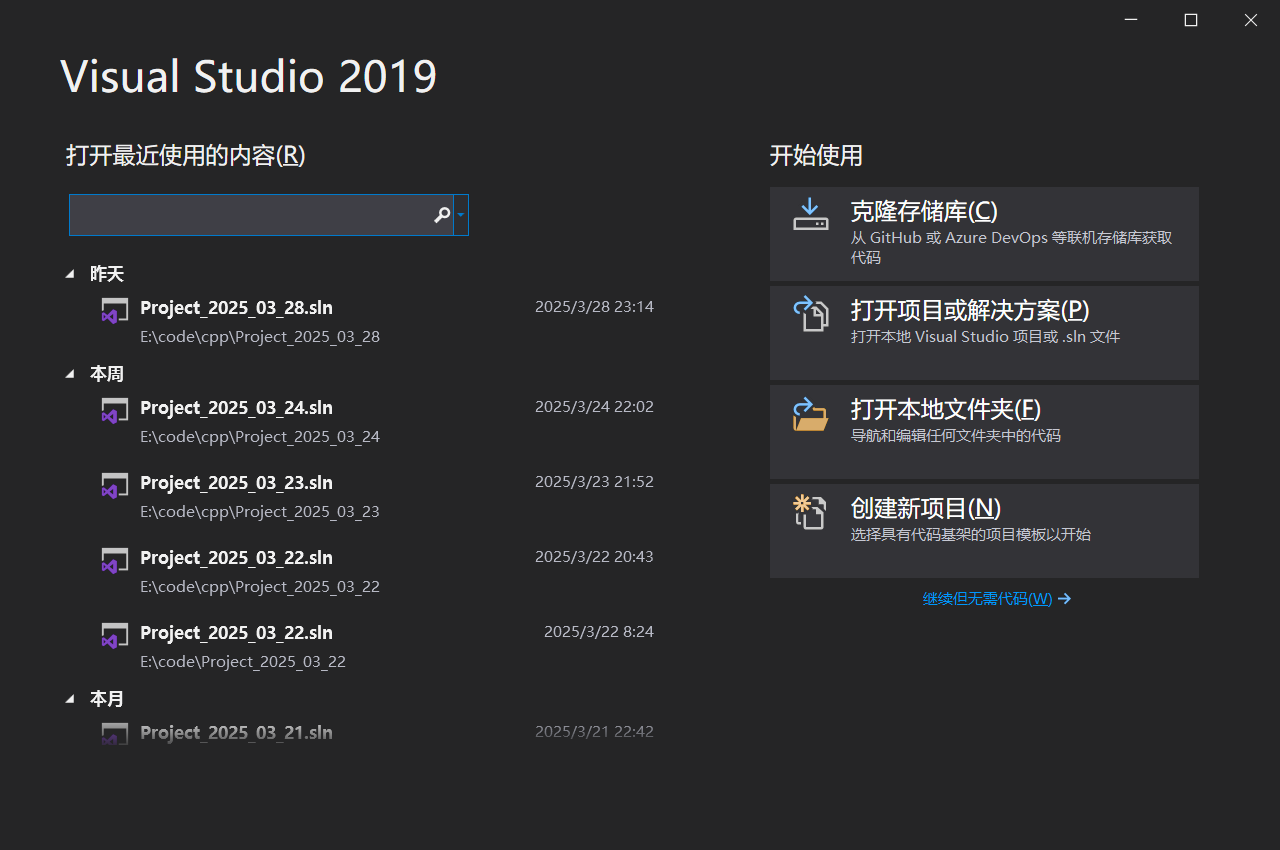This screenshot has width=1280, height=850.
Task: Follow 继续但无需代码(W) link
Action: (x=987, y=599)
